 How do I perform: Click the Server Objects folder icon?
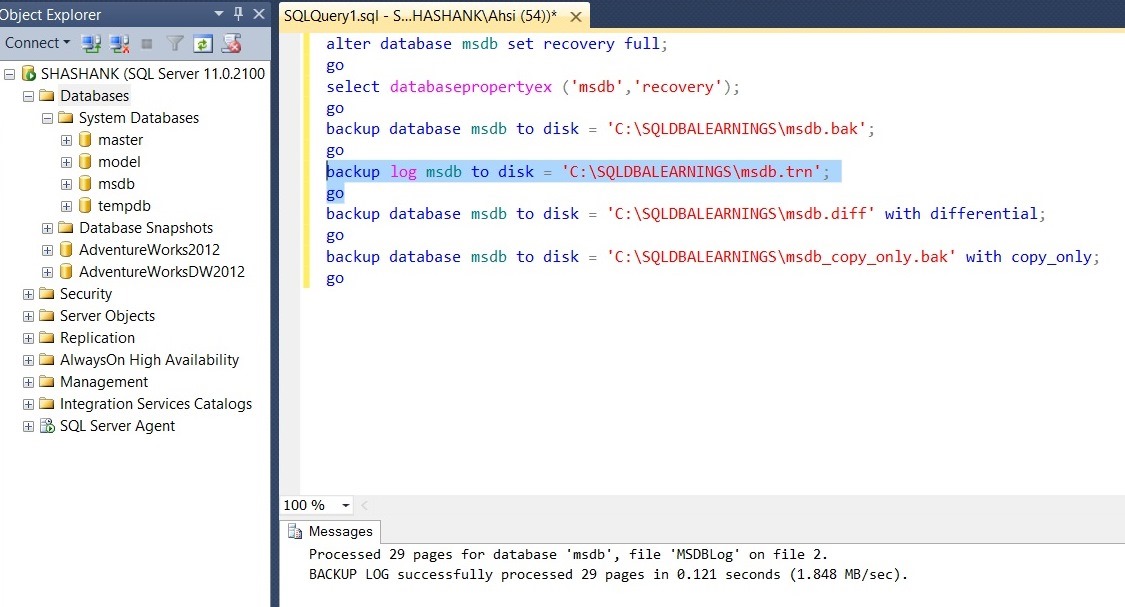click(47, 316)
